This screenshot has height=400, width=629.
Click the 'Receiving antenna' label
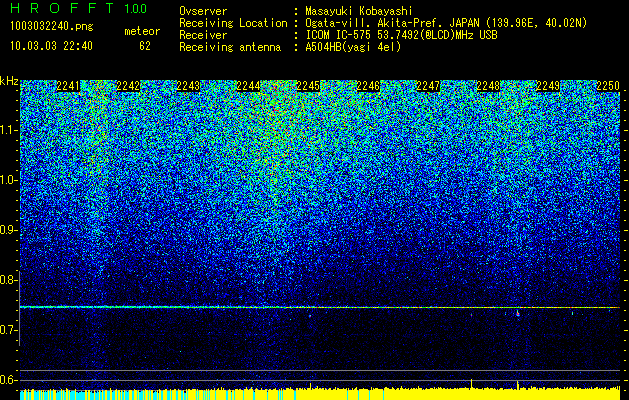click(230, 47)
